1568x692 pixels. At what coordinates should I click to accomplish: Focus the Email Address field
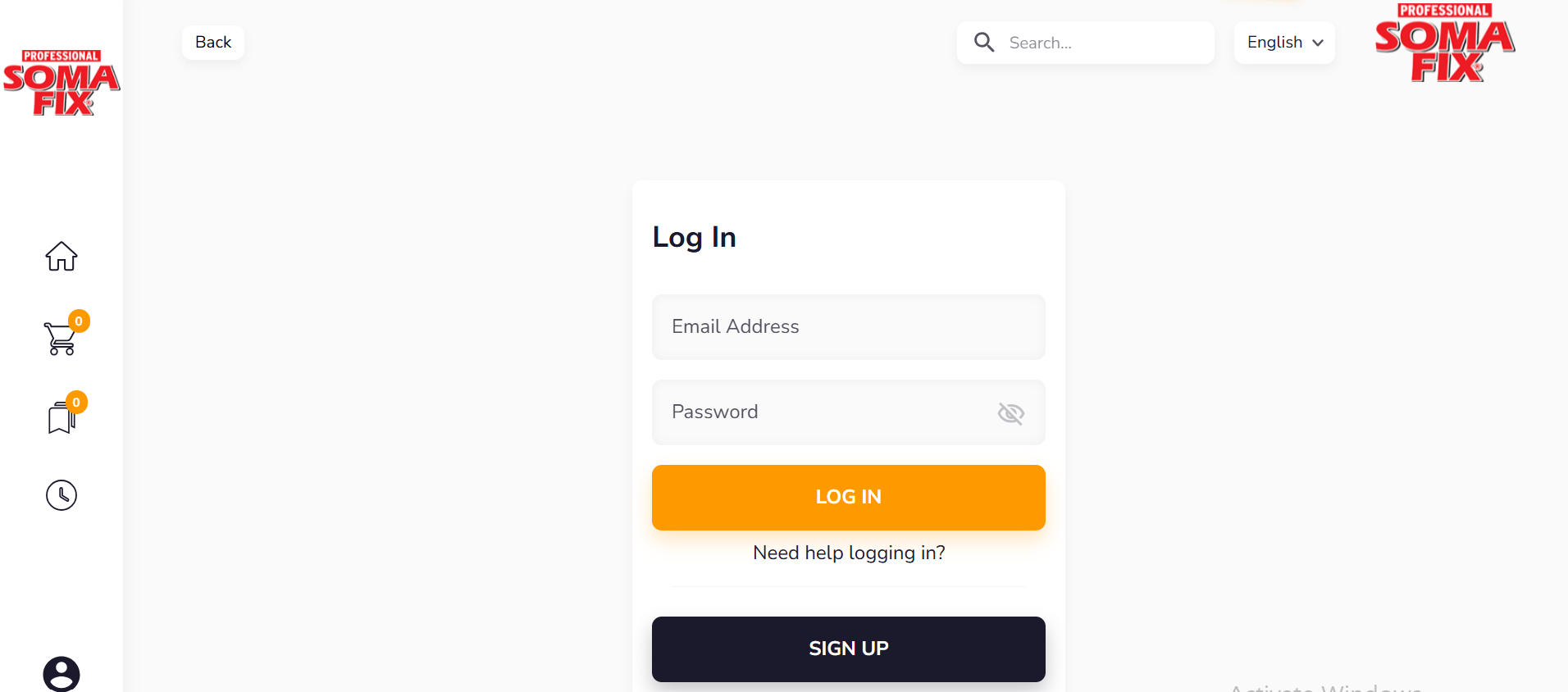[848, 327]
